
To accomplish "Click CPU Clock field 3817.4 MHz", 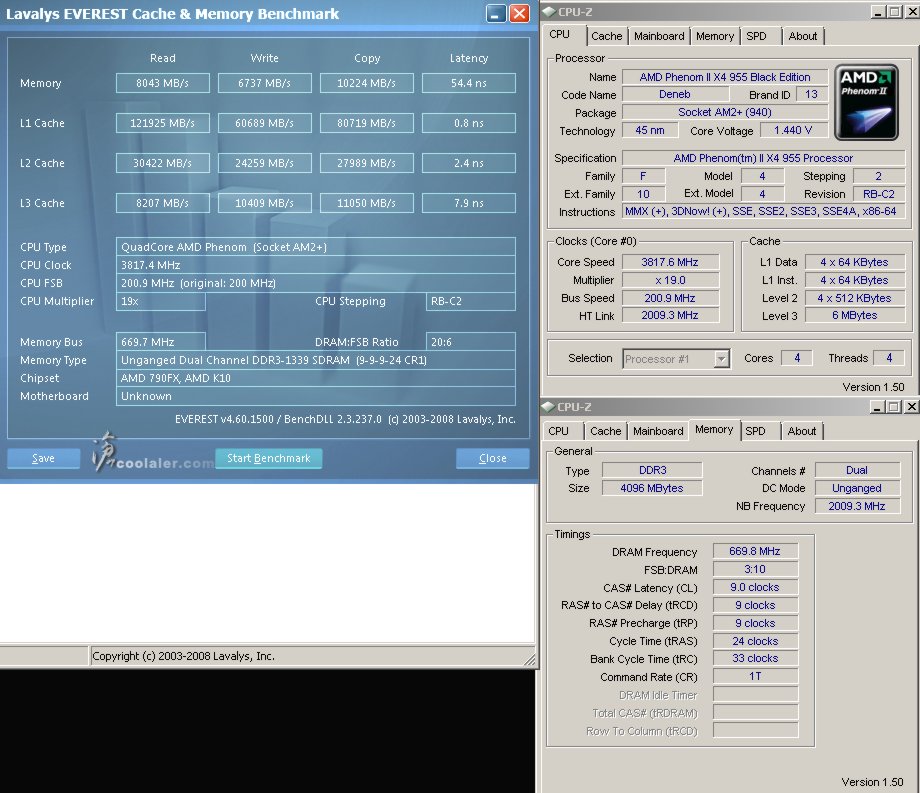I will point(316,265).
